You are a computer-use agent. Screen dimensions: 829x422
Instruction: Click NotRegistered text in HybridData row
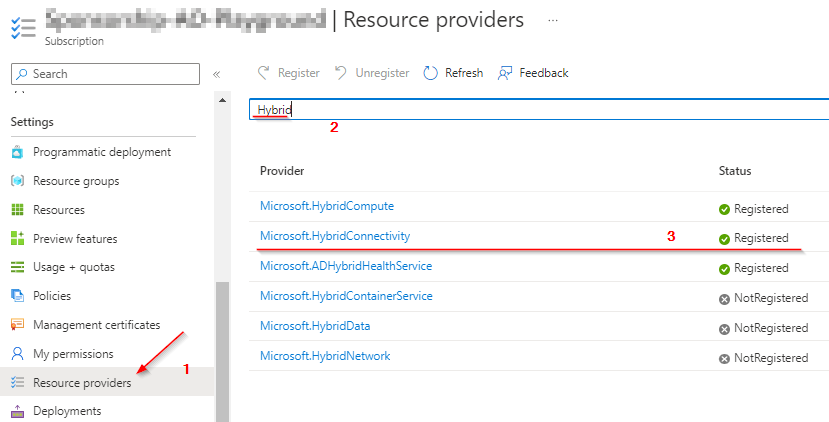771,328
